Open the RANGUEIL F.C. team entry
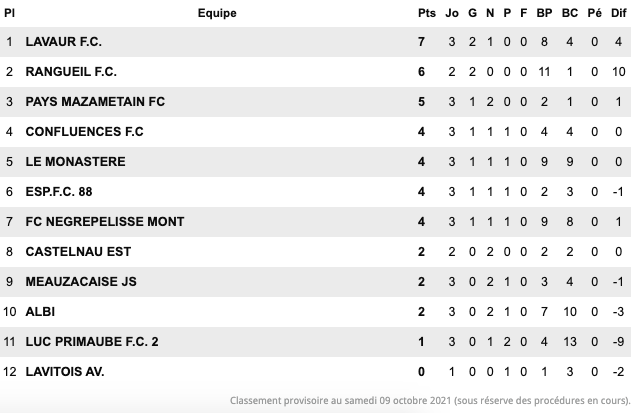 pos(71,72)
